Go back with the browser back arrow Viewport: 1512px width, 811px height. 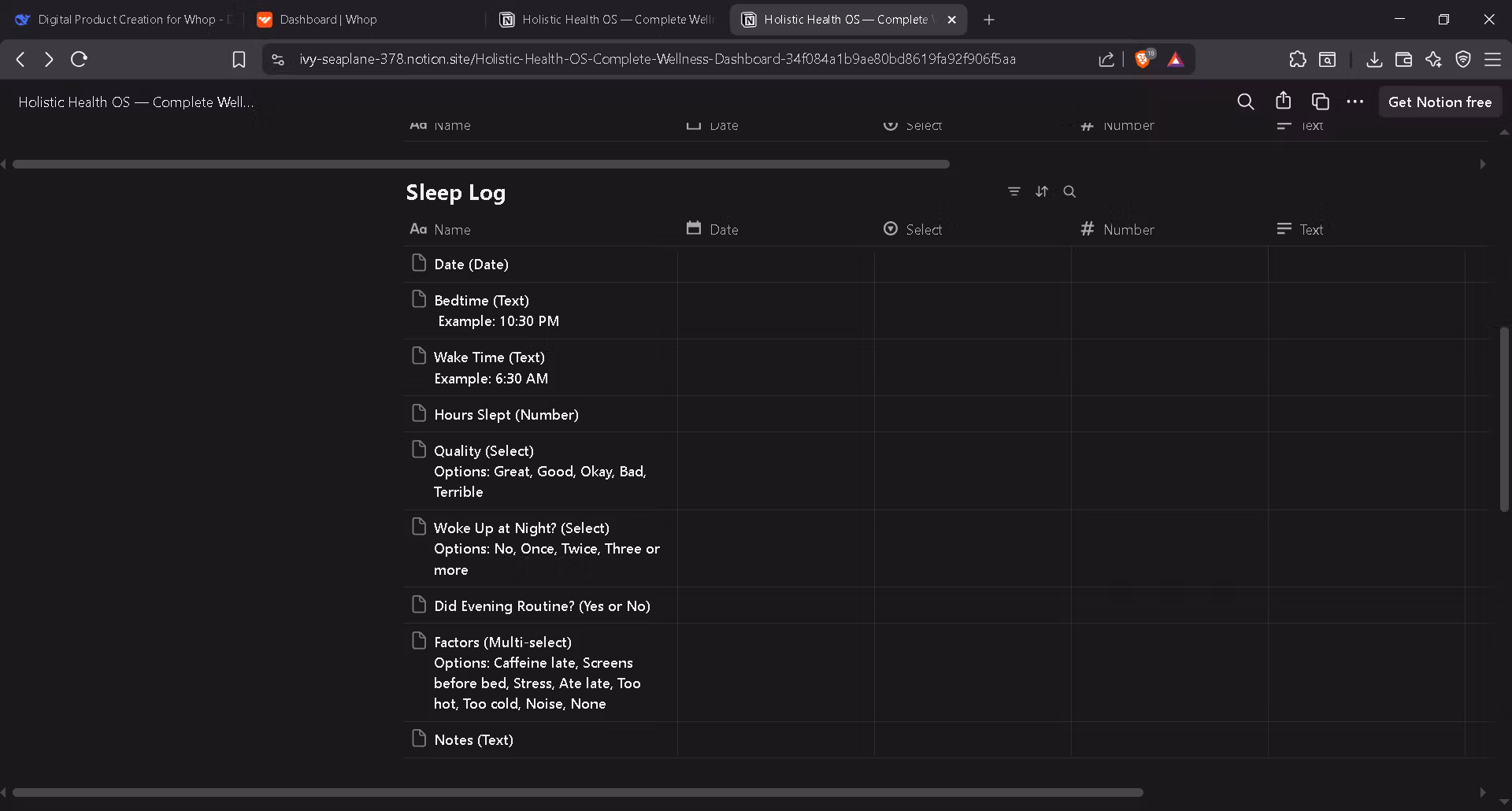tap(20, 59)
